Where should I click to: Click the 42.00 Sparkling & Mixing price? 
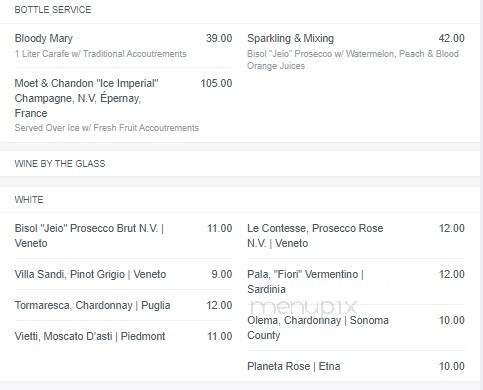[x=451, y=38]
